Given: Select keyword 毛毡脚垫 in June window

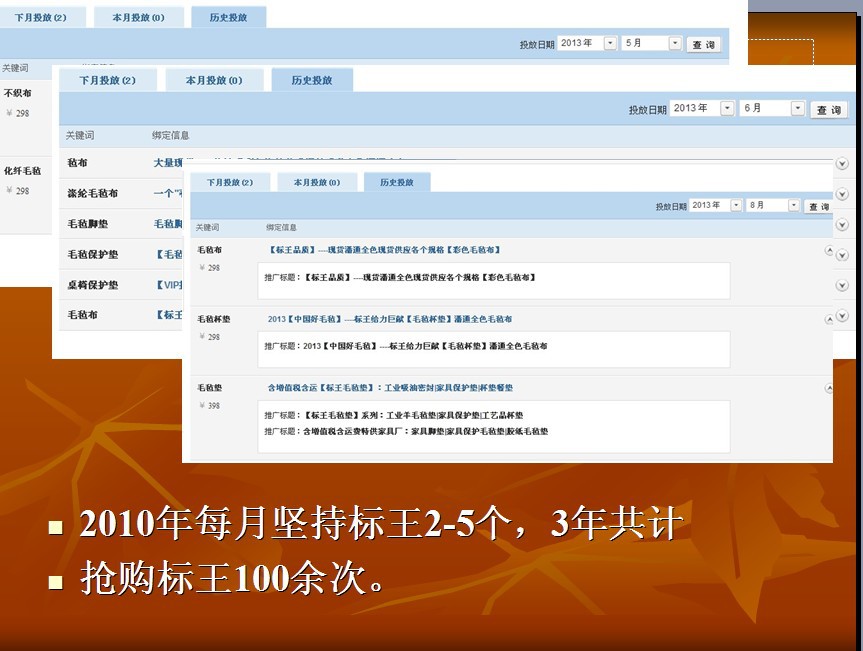Looking at the screenshot, I should pos(88,224).
